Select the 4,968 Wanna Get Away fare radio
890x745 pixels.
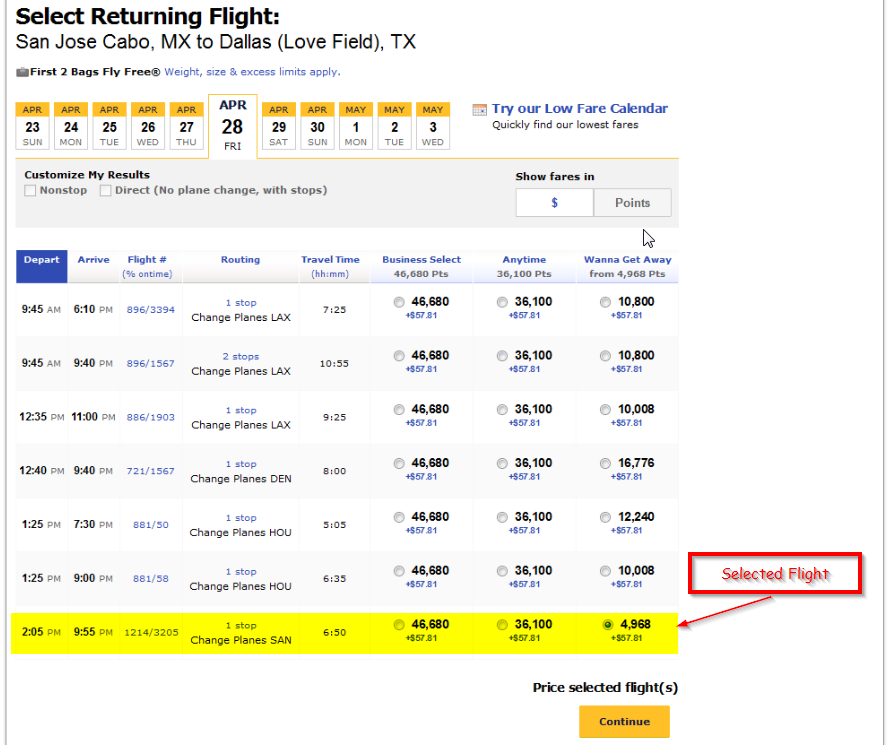pos(608,625)
